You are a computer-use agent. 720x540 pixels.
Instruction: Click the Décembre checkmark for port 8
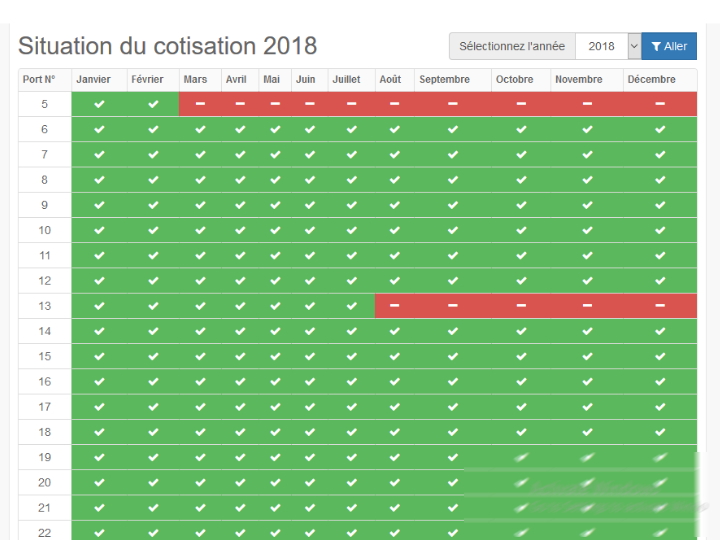pyautogui.click(x=660, y=180)
